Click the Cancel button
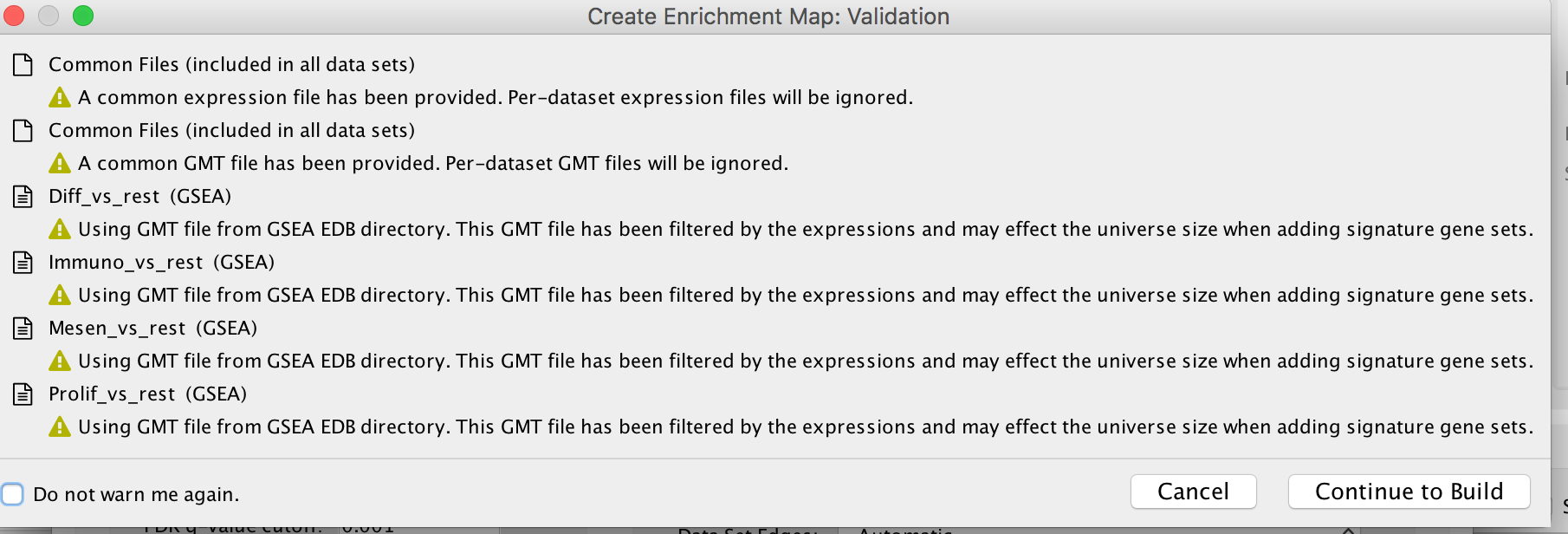This screenshot has width=1568, height=534. point(1193,492)
